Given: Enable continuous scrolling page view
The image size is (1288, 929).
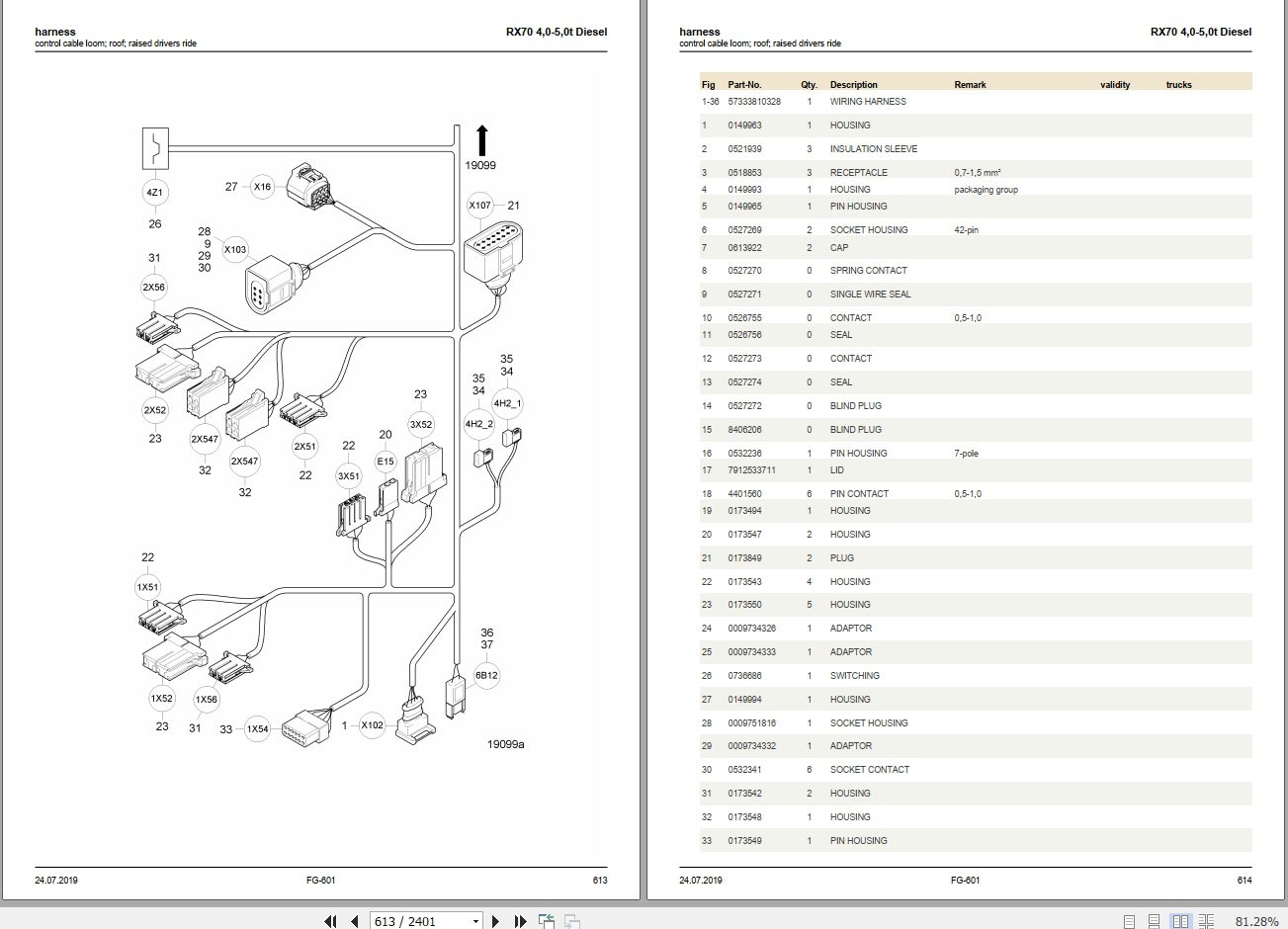Looking at the screenshot, I should tap(1155, 921).
